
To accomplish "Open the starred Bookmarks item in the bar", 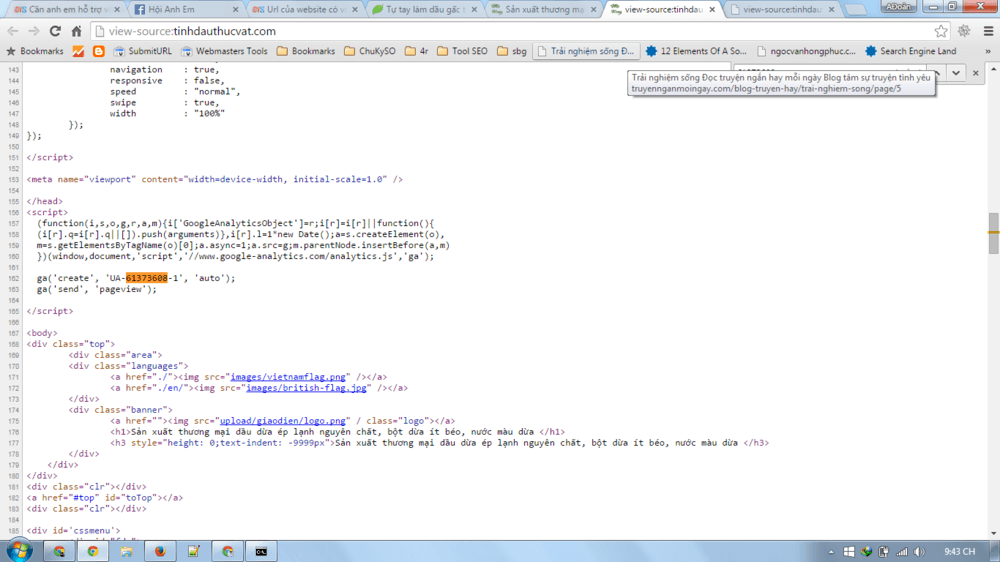I will click(x=34, y=51).
